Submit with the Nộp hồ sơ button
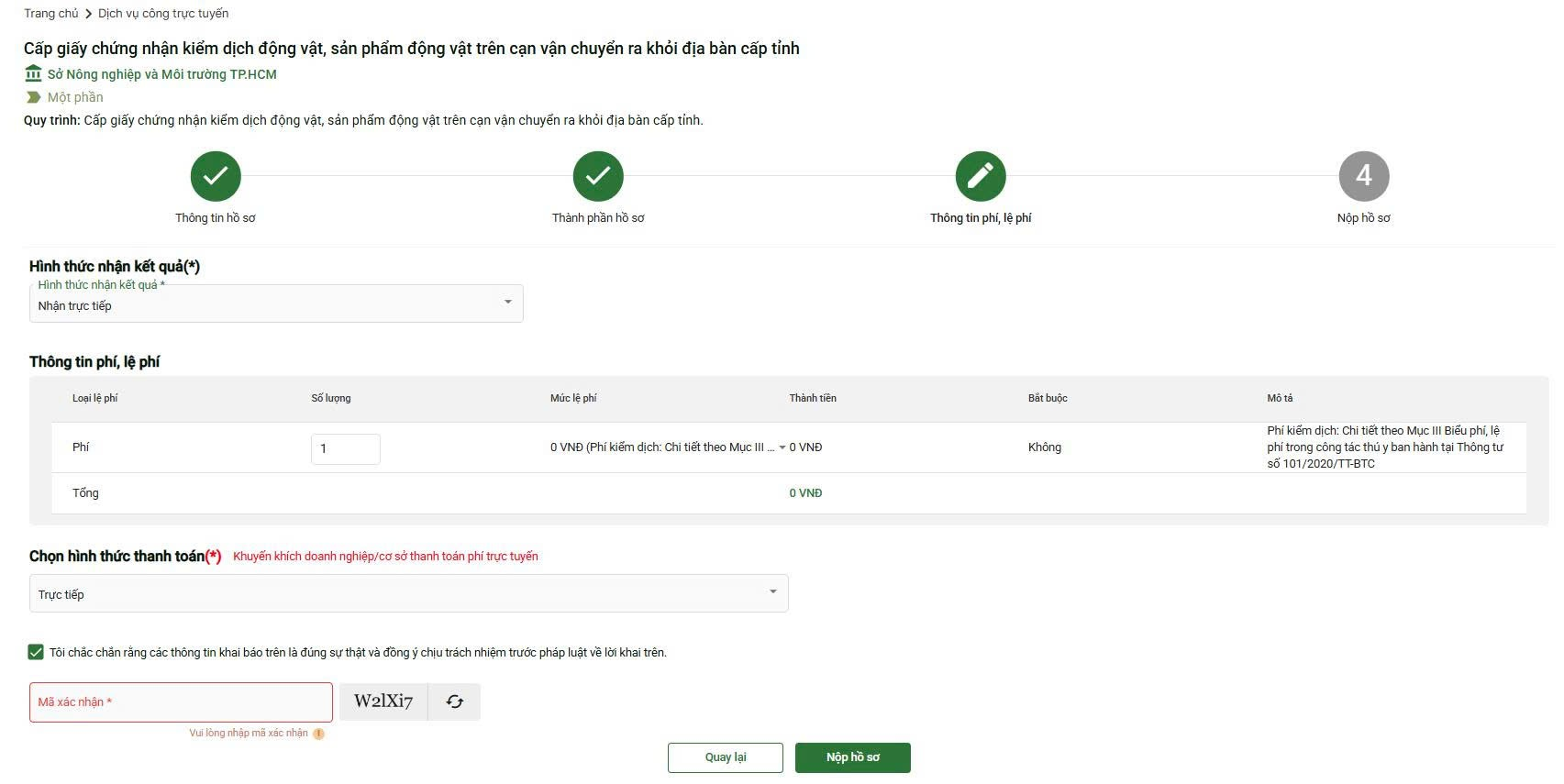This screenshot has height=784, width=1564. click(x=852, y=757)
